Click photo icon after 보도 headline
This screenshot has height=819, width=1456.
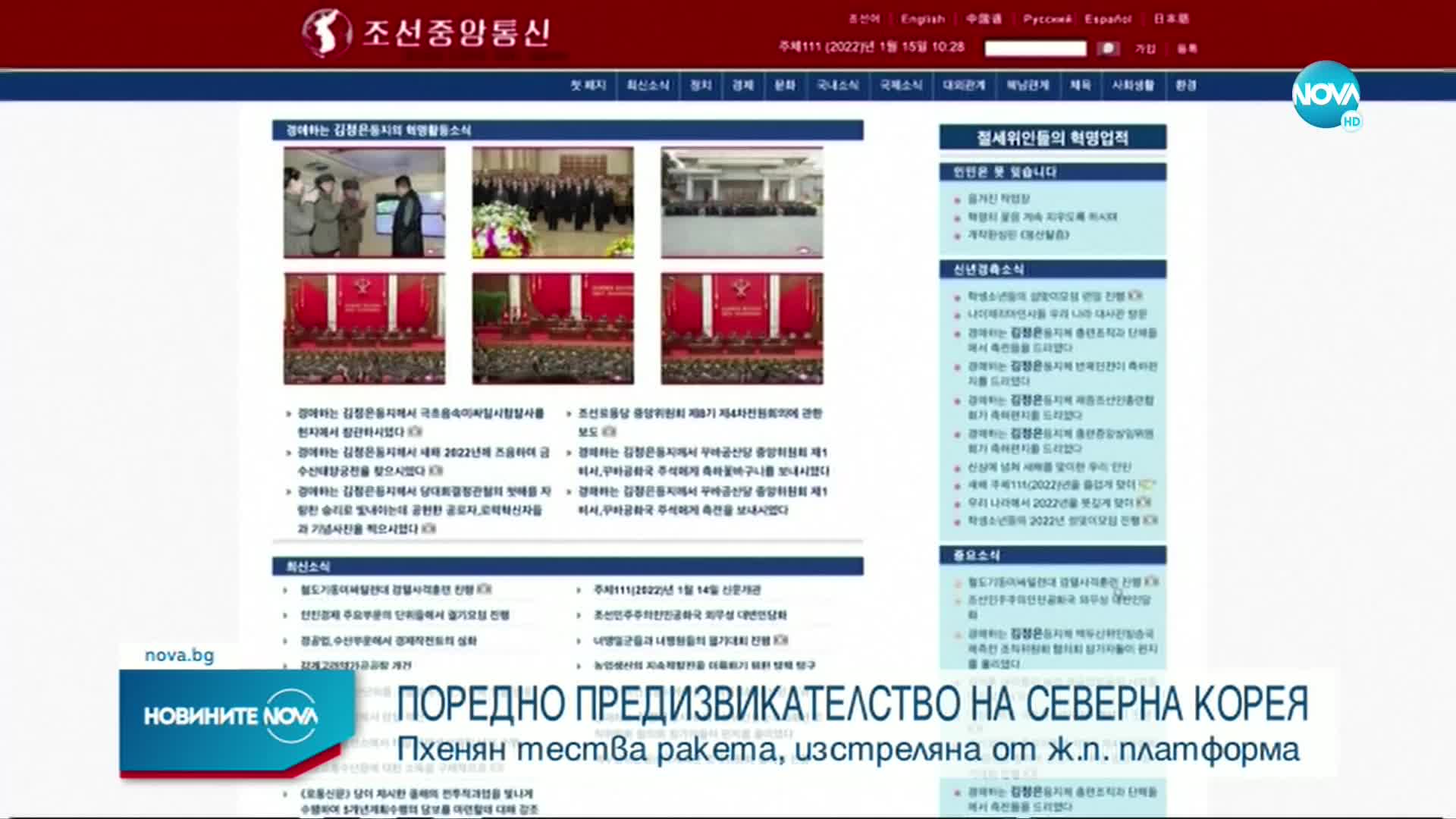(610, 431)
